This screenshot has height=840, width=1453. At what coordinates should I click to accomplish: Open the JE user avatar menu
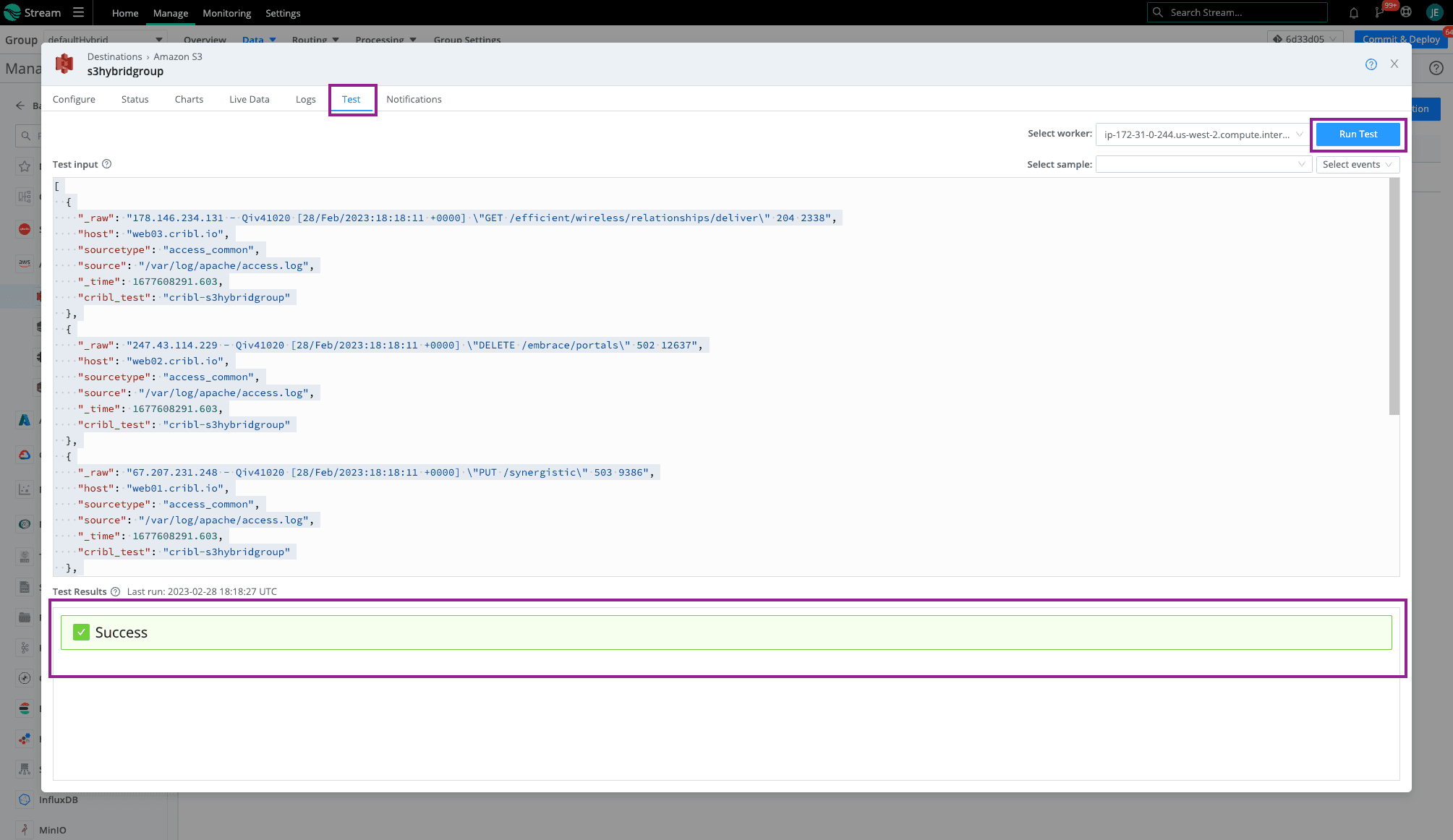pos(1434,12)
